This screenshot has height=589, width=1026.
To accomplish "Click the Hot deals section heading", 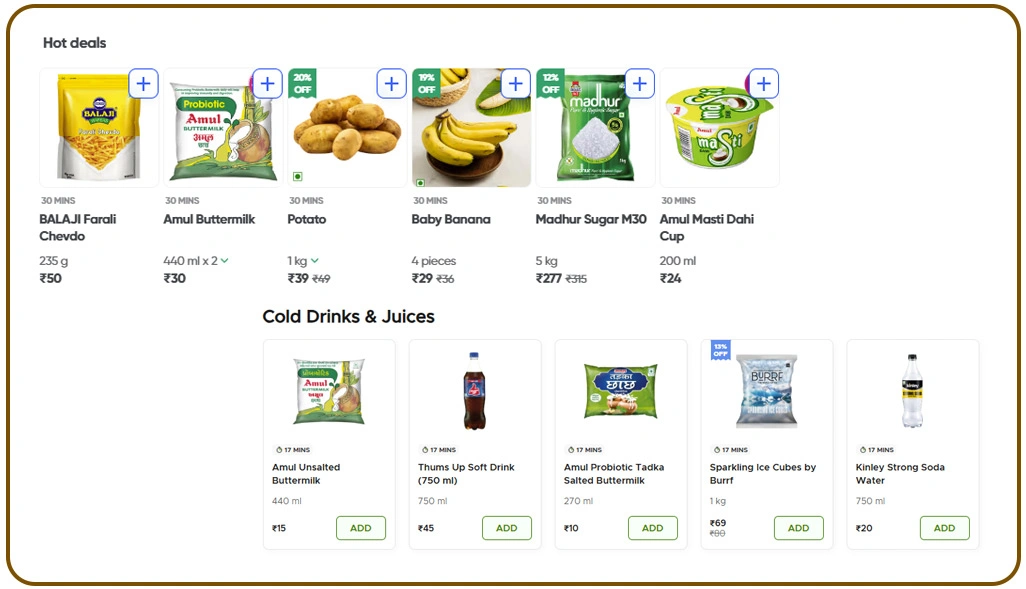I will 73,43.
